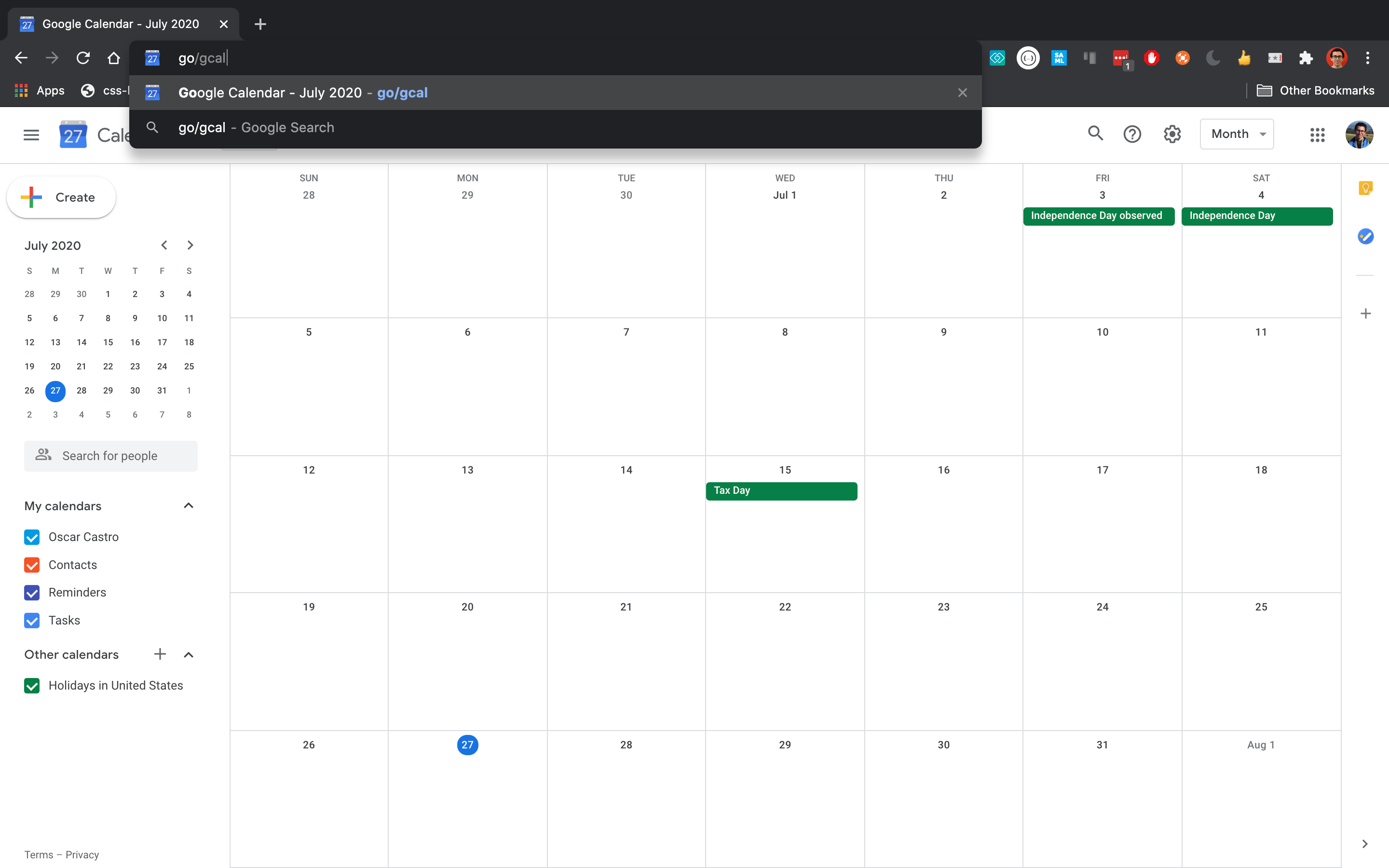Uncheck the Reminders calendar checkbox
1389x868 pixels.
(32, 593)
